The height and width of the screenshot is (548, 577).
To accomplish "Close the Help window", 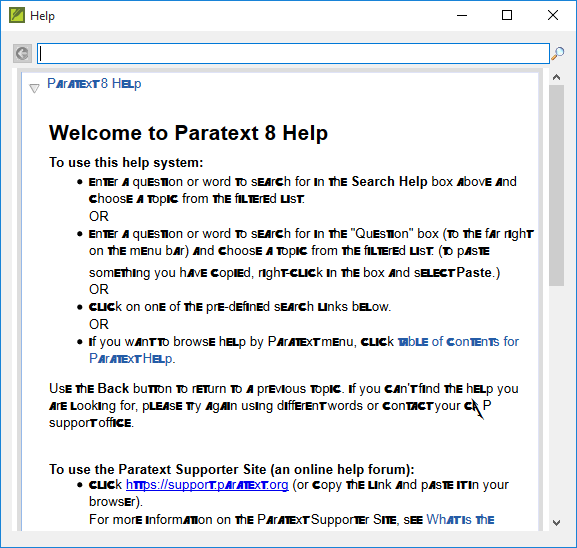I will (553, 15).
